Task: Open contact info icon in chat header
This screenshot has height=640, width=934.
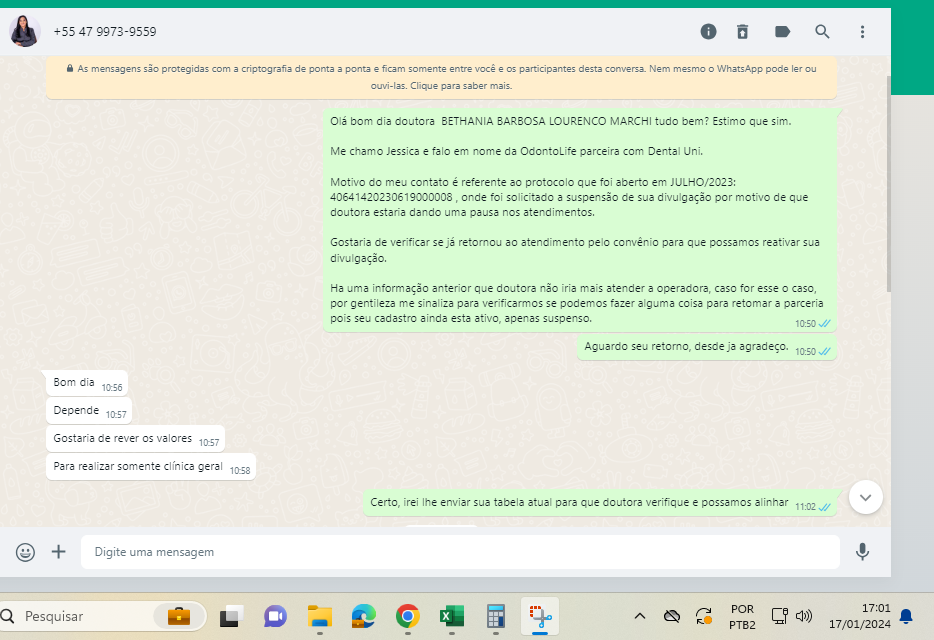Action: tap(708, 32)
